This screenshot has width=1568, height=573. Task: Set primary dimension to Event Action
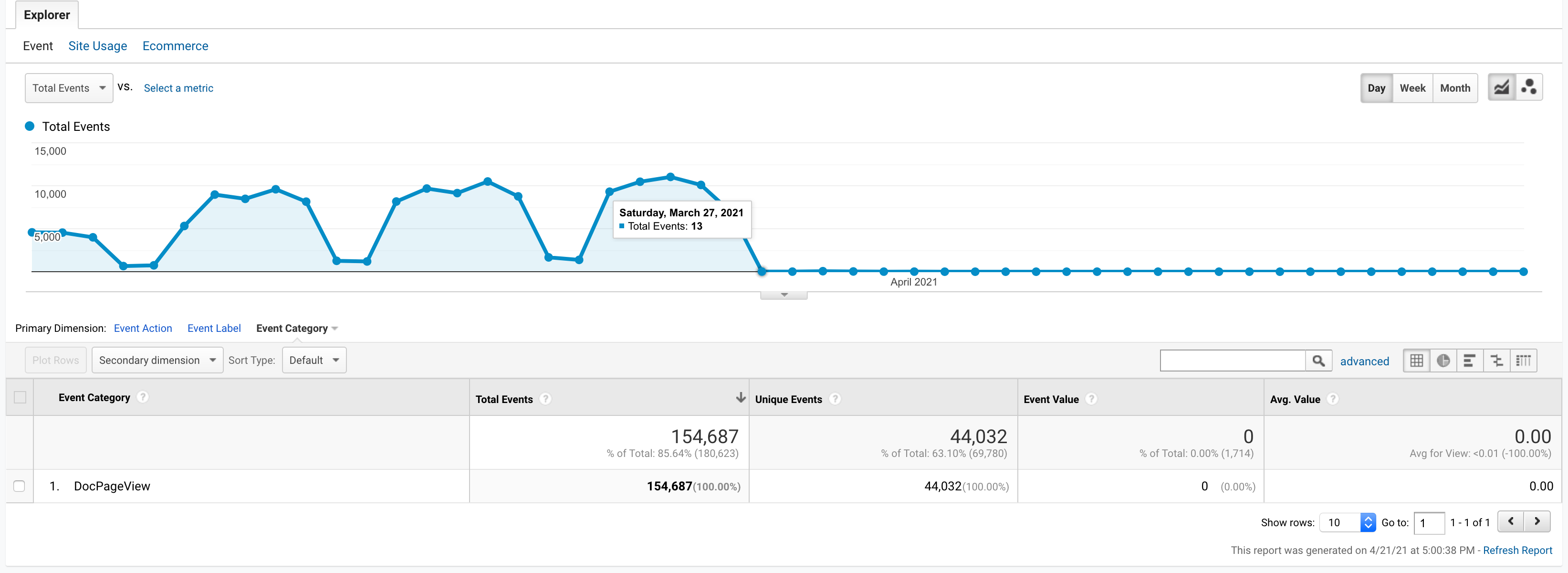pos(143,328)
